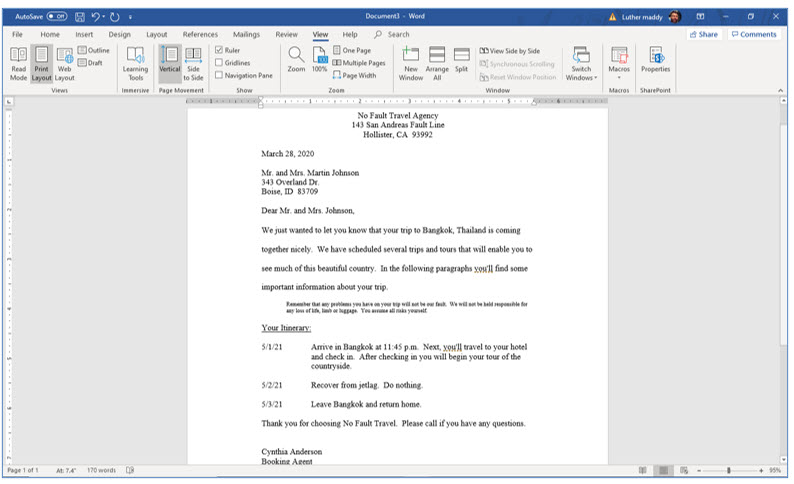Image resolution: width=794 pixels, height=484 pixels.
Task: Toggle the AutoSave switch
Action: pos(57,17)
